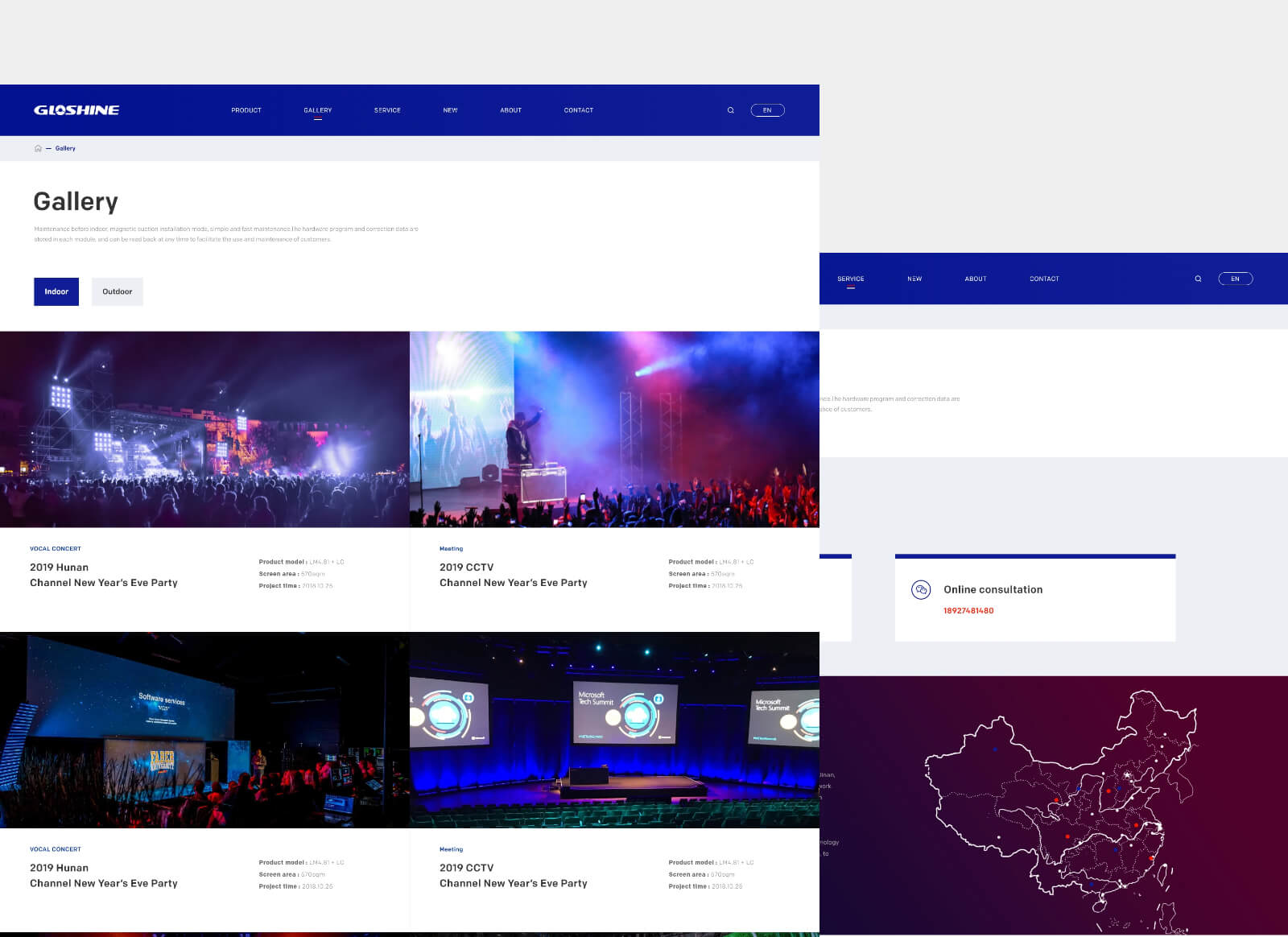The height and width of the screenshot is (937, 1288).
Task: Toggle the EN language switch in left header
Action: 767,110
